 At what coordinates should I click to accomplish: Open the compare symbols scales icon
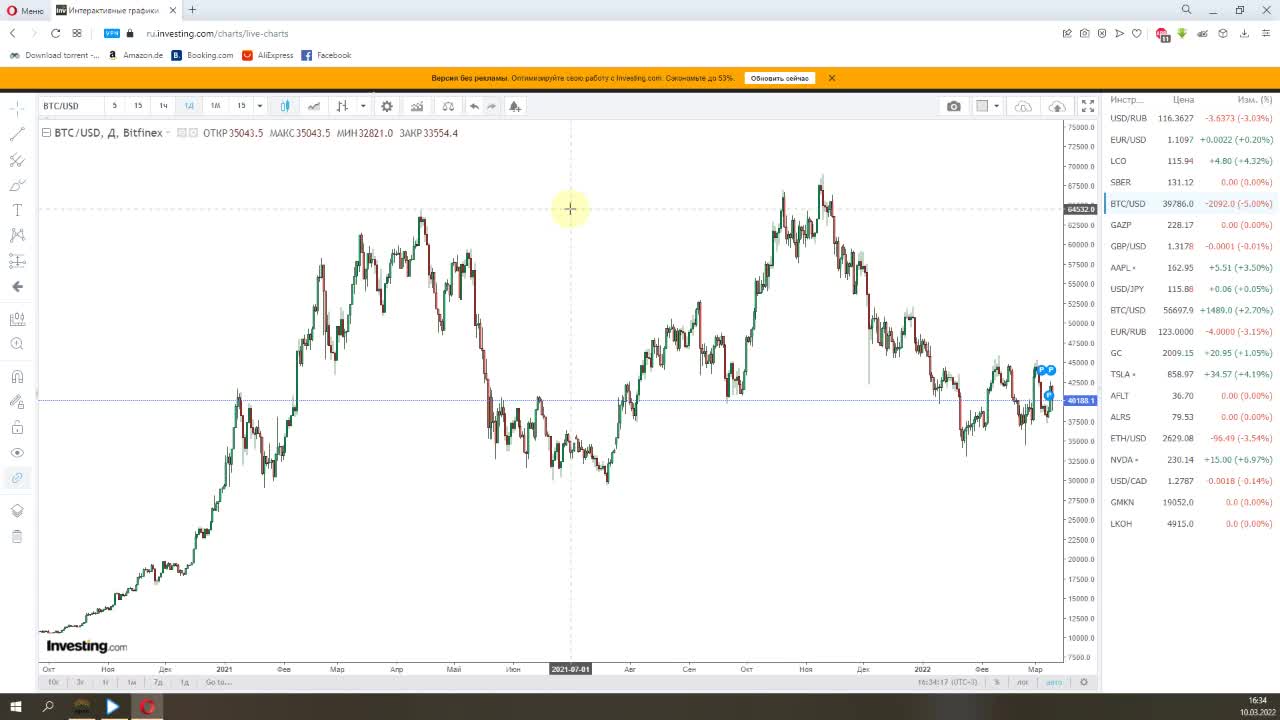tap(447, 106)
